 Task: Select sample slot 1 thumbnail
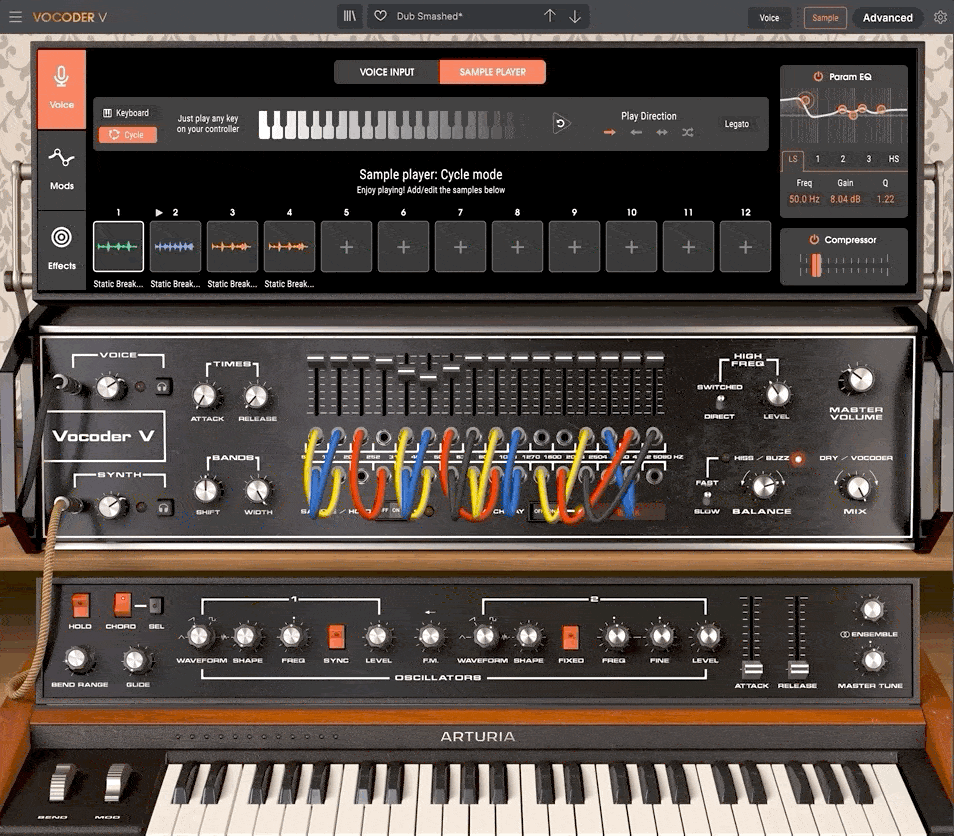(x=119, y=246)
